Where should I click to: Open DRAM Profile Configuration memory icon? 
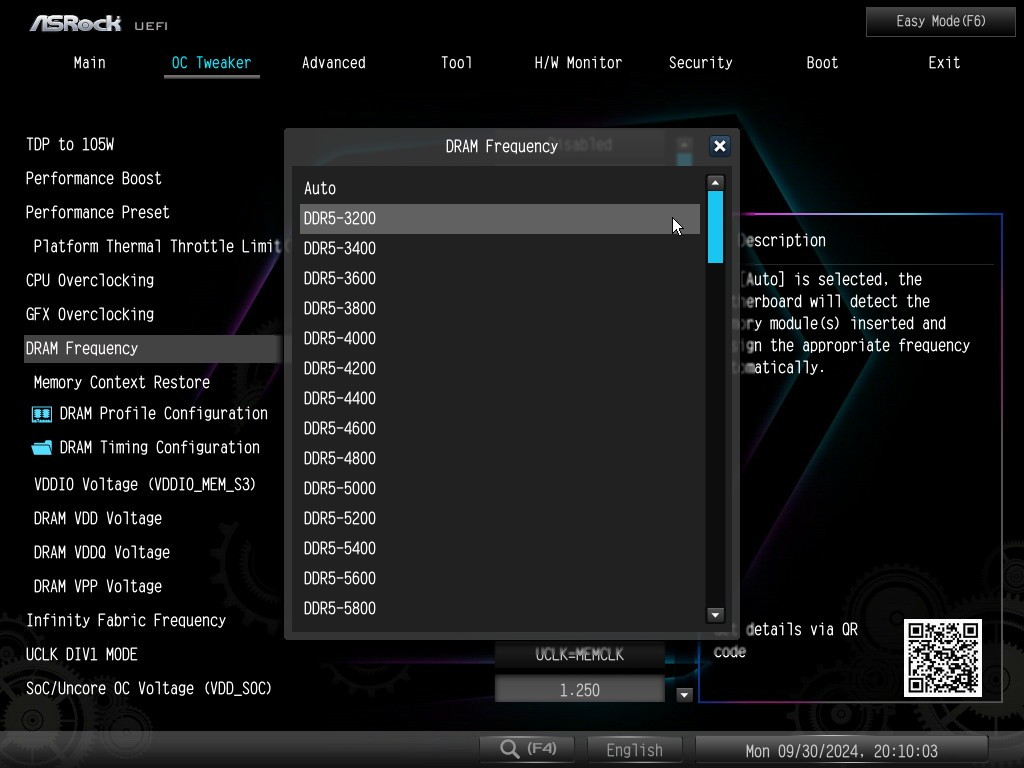coord(42,414)
